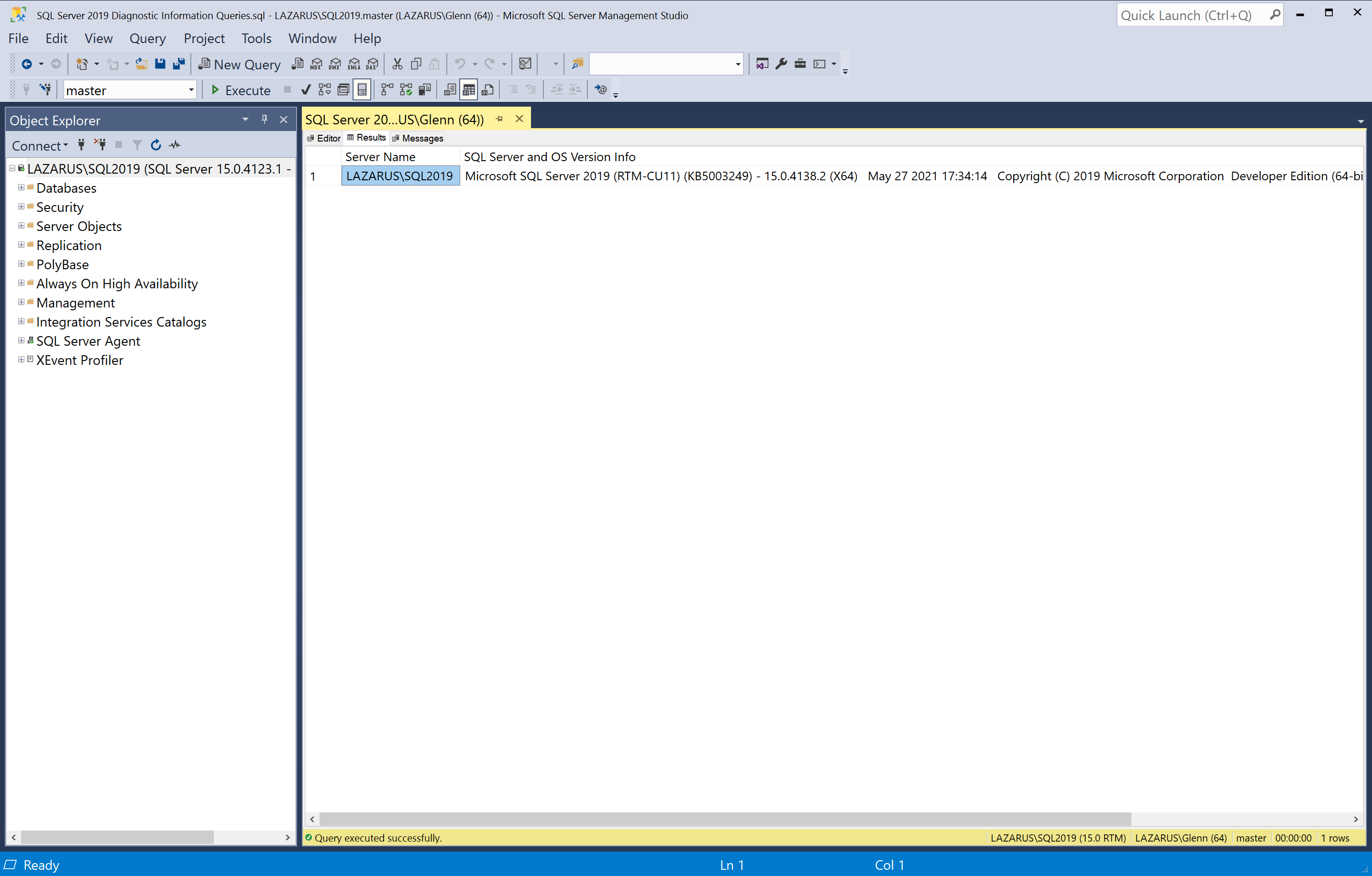This screenshot has width=1372, height=876.
Task: Click the Execute button
Action: point(241,90)
